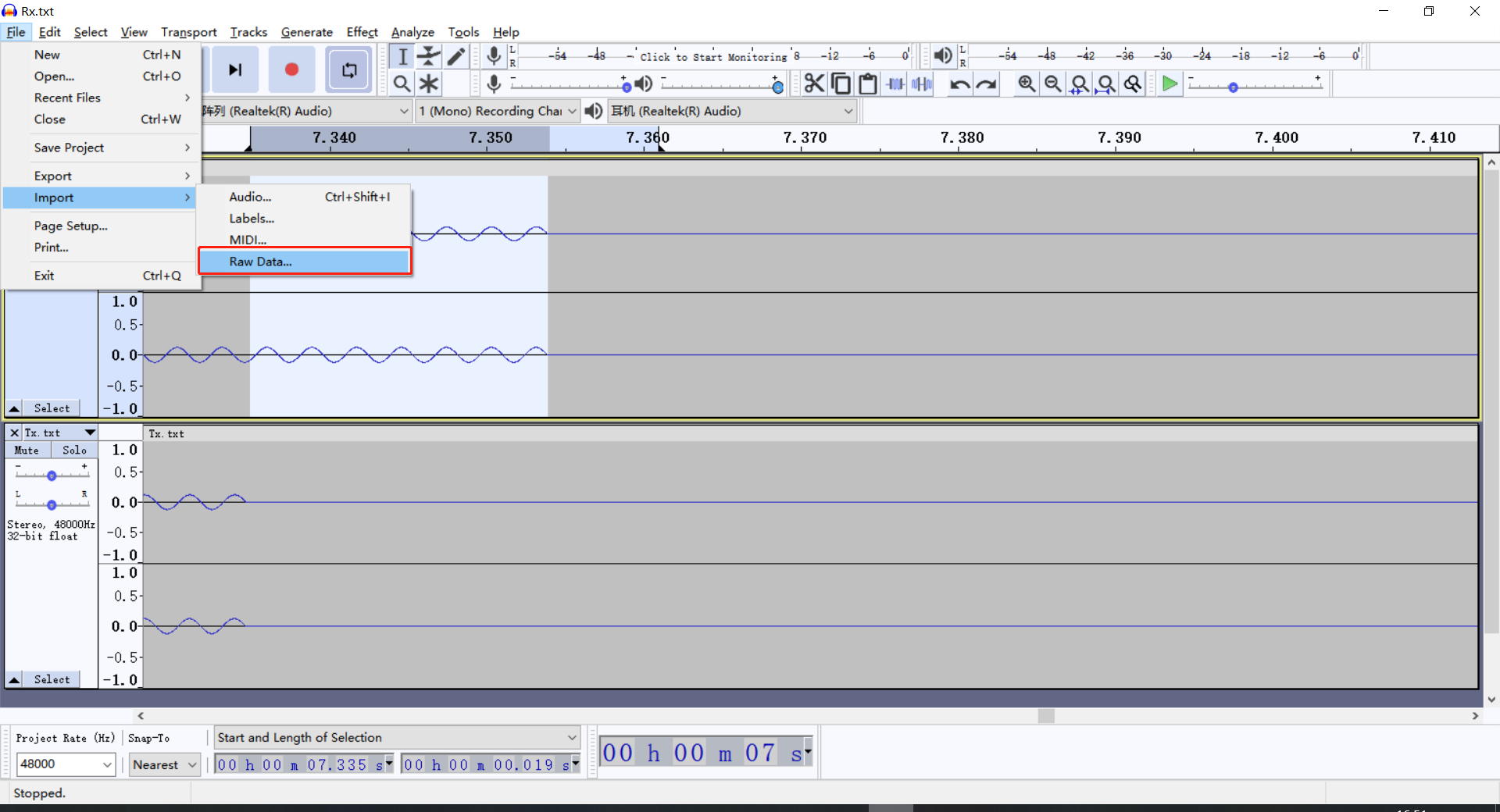Viewport: 1500px width, 812px height.
Task: Paste audio from the clipboard
Action: 868,84
